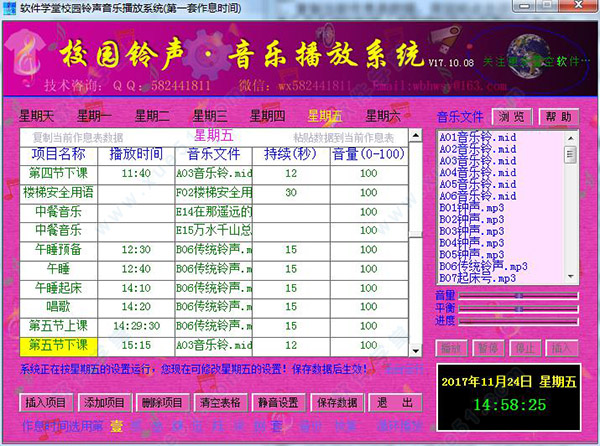Click the music list scroll-up arrow
Image resolution: width=600 pixels, height=446 pixels.
[x=571, y=138]
